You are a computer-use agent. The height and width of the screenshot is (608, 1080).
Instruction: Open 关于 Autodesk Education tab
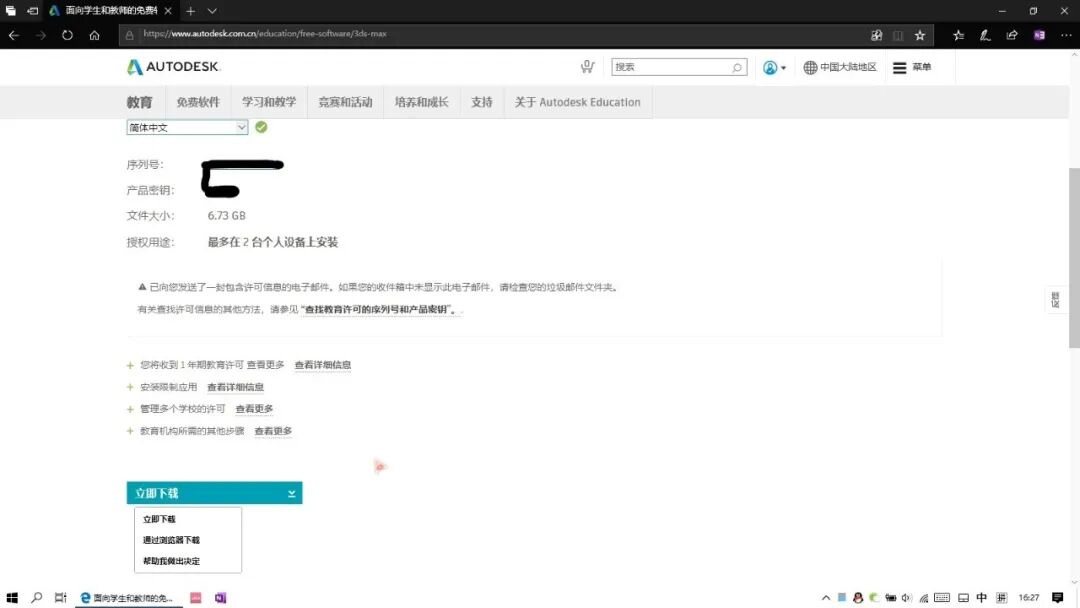(x=577, y=102)
